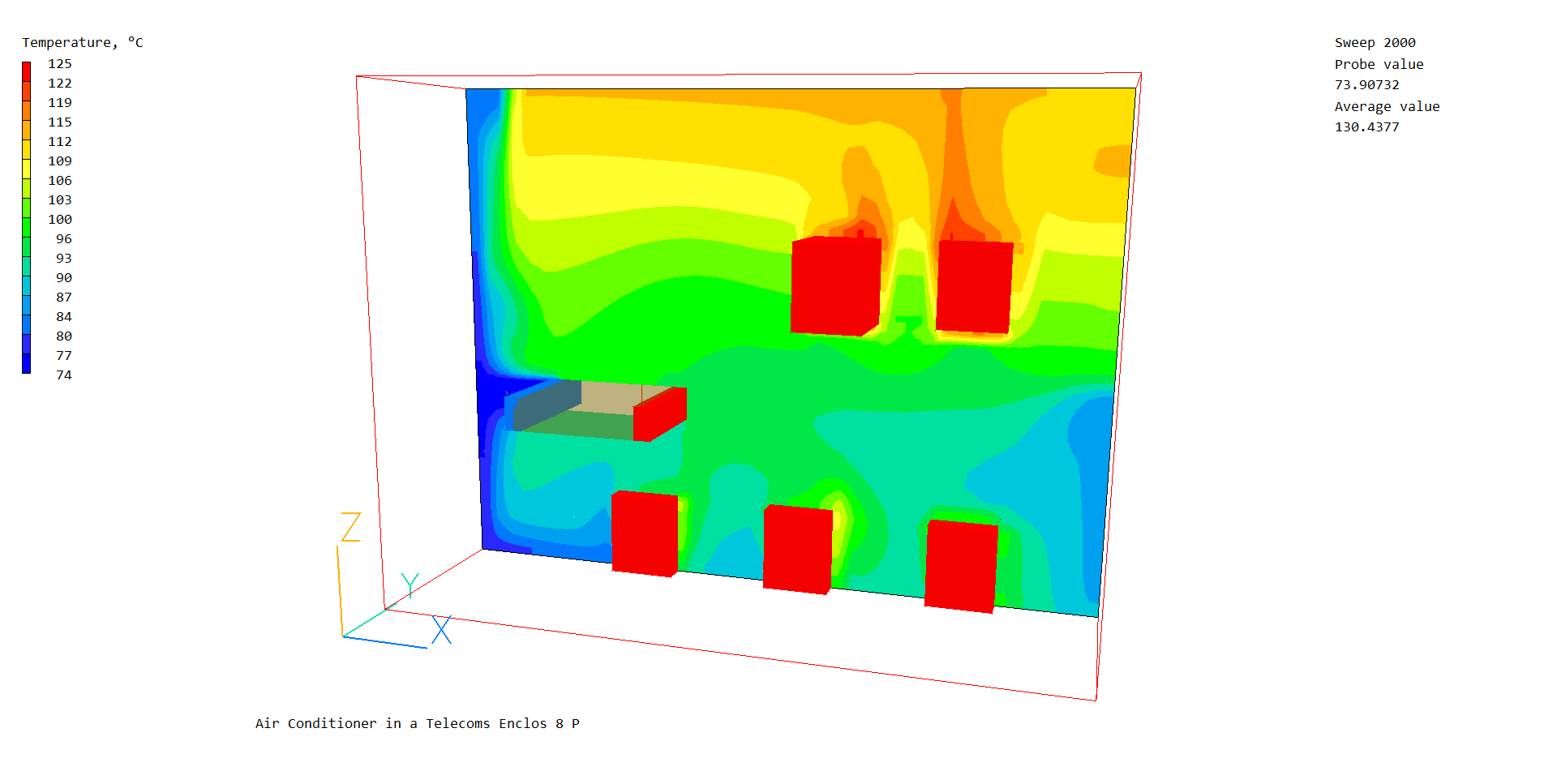Image resolution: width=1557 pixels, height=784 pixels.
Task: Click the probe reading 73.90732
Action: [1366, 85]
